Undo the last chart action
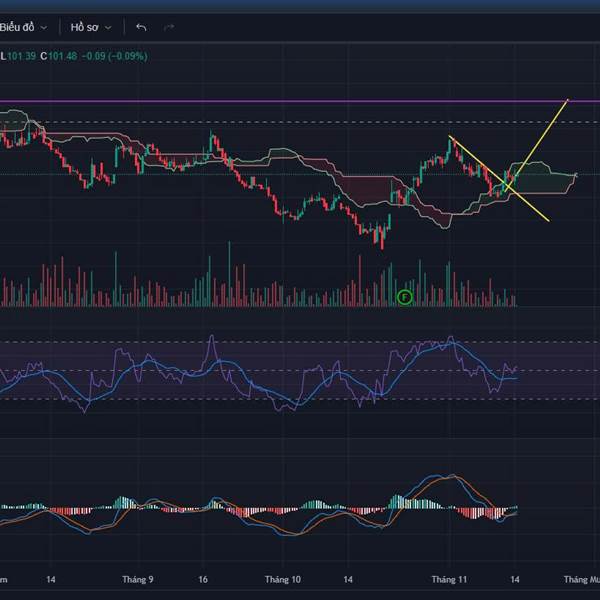The image size is (600, 600). pyautogui.click(x=141, y=27)
